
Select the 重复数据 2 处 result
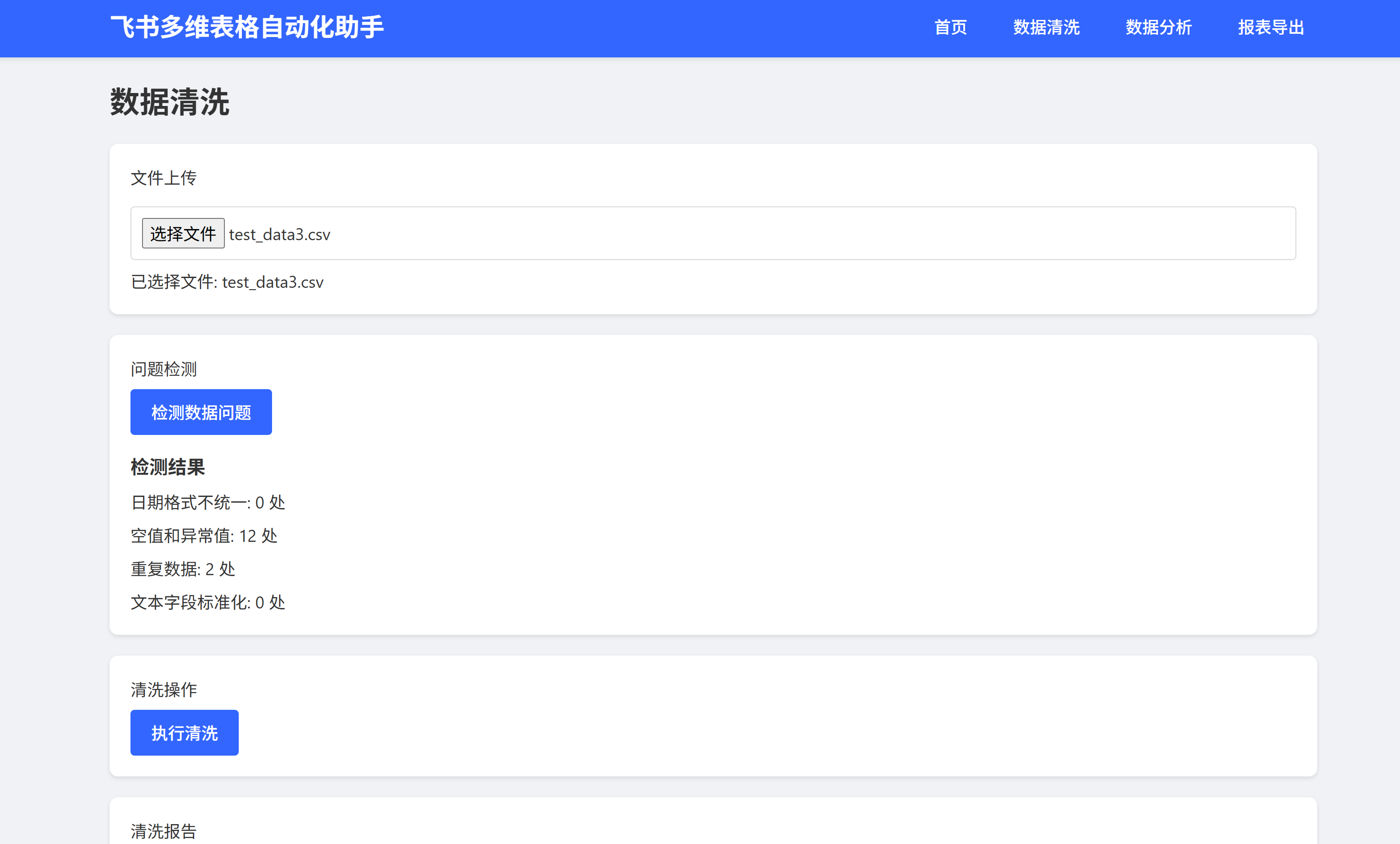pyautogui.click(x=182, y=569)
